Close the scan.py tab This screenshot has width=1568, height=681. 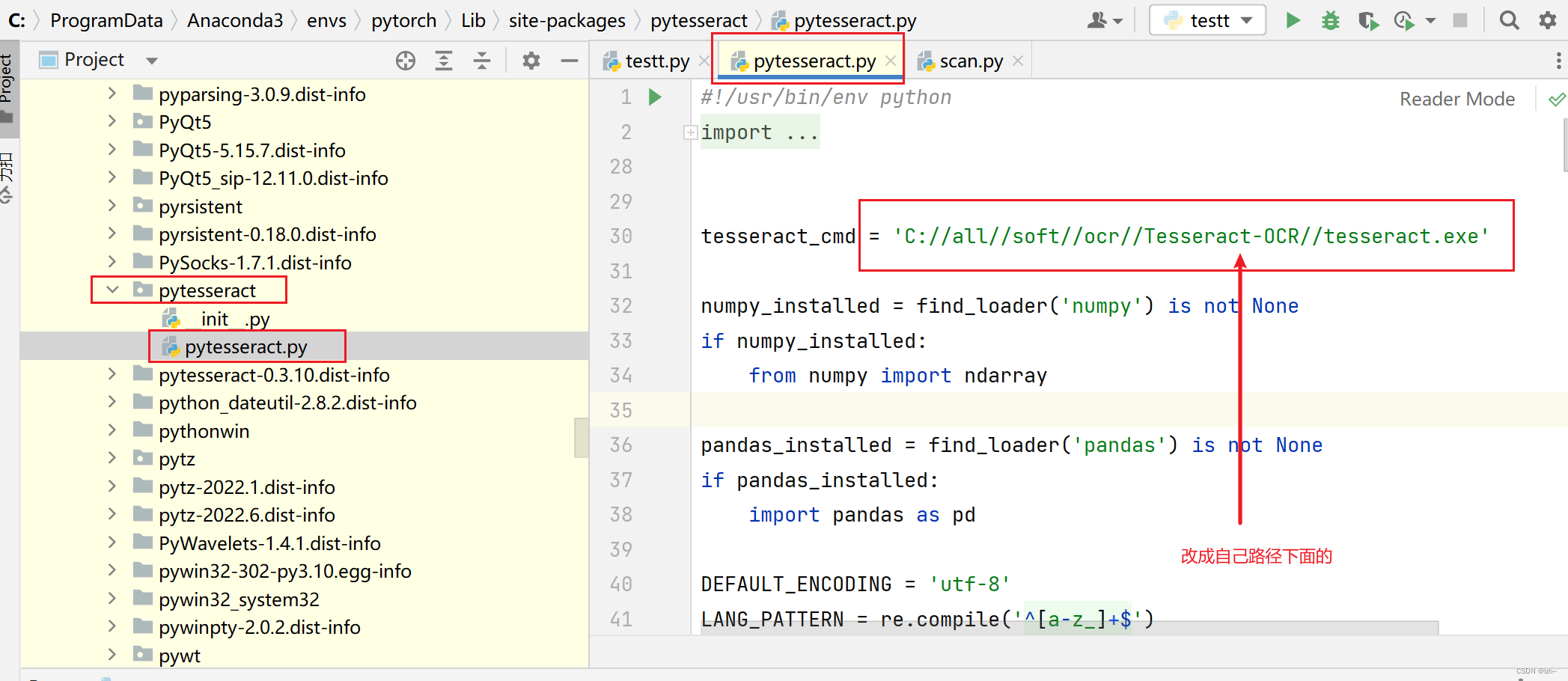point(1017,61)
